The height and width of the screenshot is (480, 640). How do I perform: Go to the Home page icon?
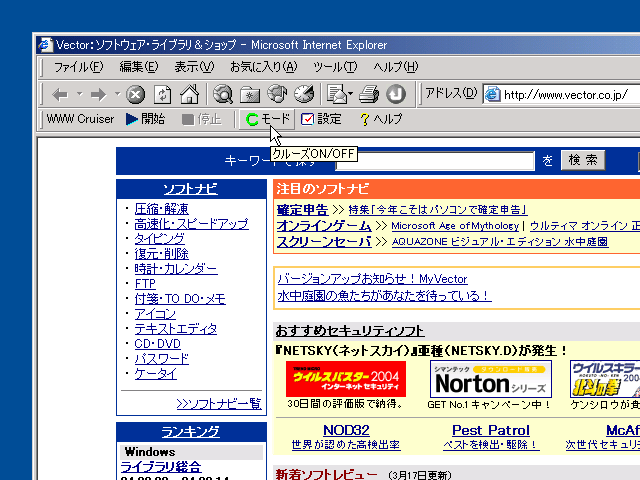(189, 94)
